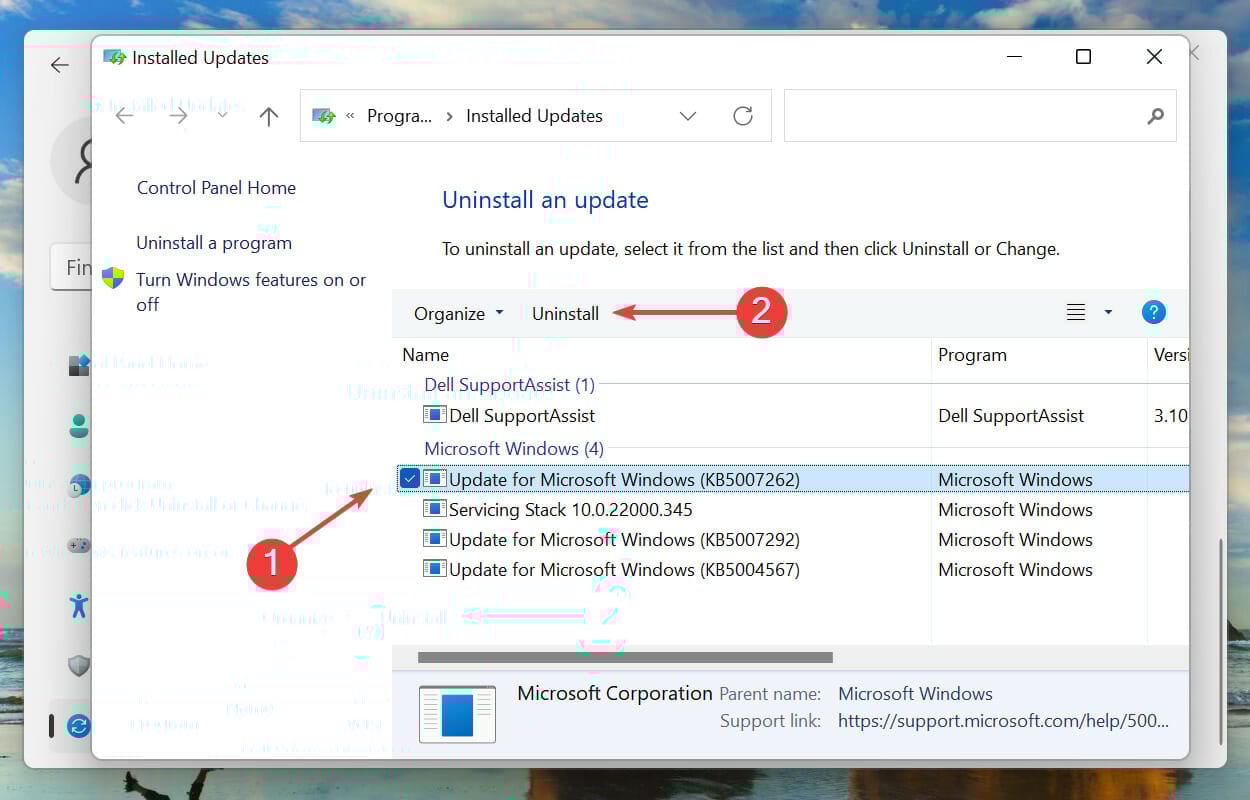
Task: Click the address bar's Installed Updates icon
Action: 324,116
